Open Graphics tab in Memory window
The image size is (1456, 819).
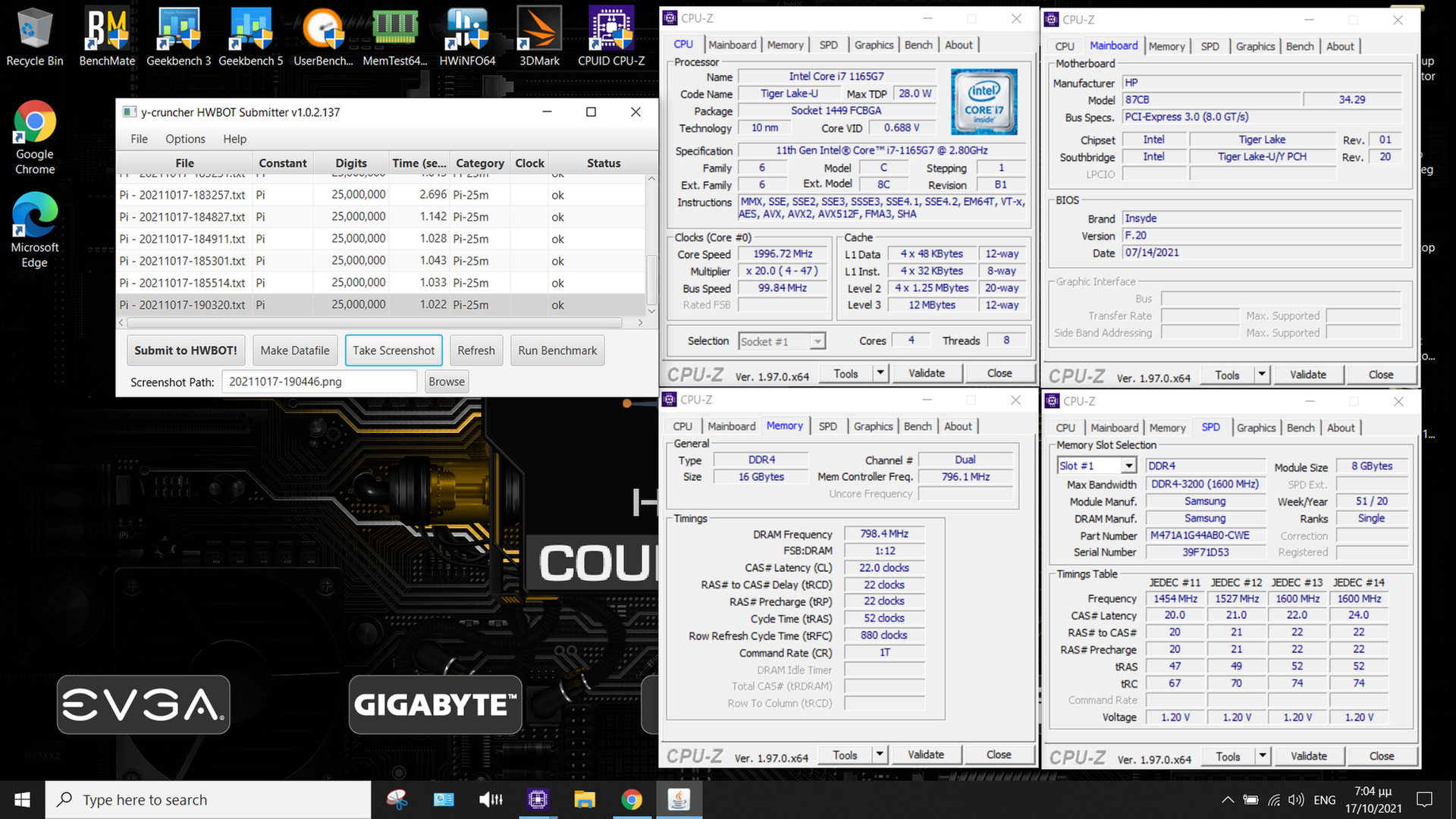coord(873,426)
